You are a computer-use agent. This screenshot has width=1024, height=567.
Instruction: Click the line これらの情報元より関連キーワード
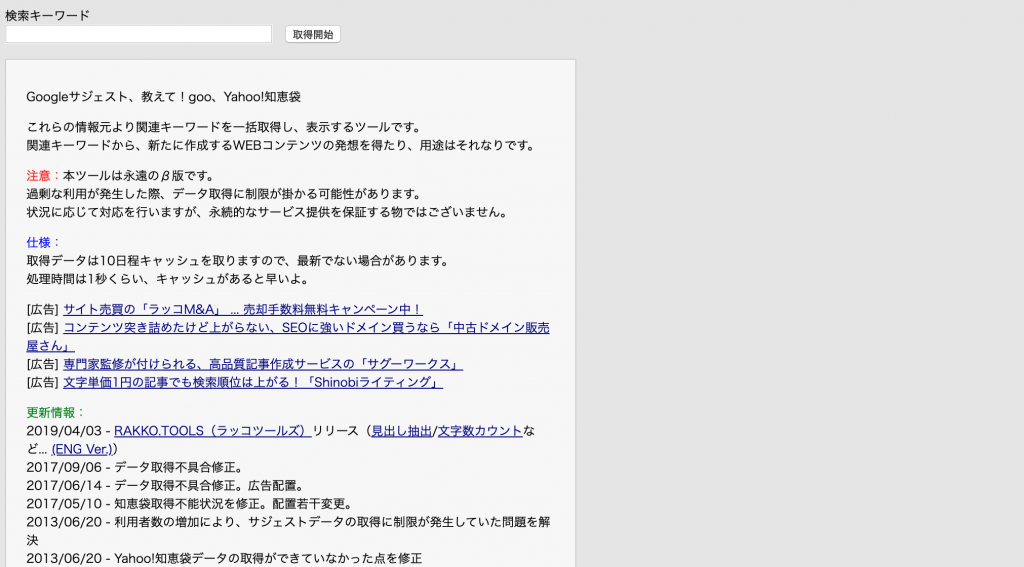pos(227,127)
